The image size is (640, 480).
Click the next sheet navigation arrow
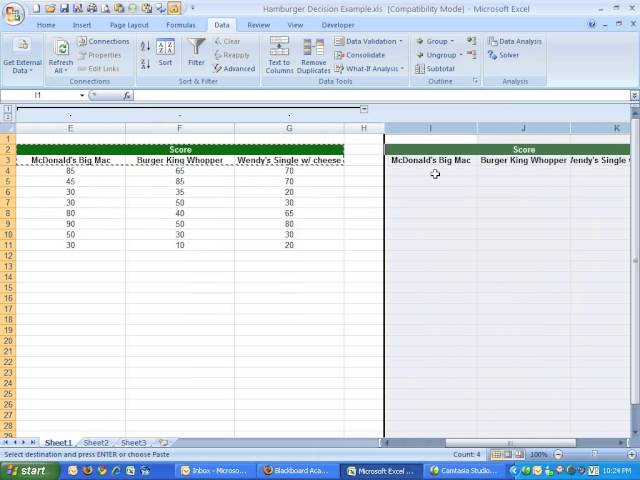(x=23, y=442)
